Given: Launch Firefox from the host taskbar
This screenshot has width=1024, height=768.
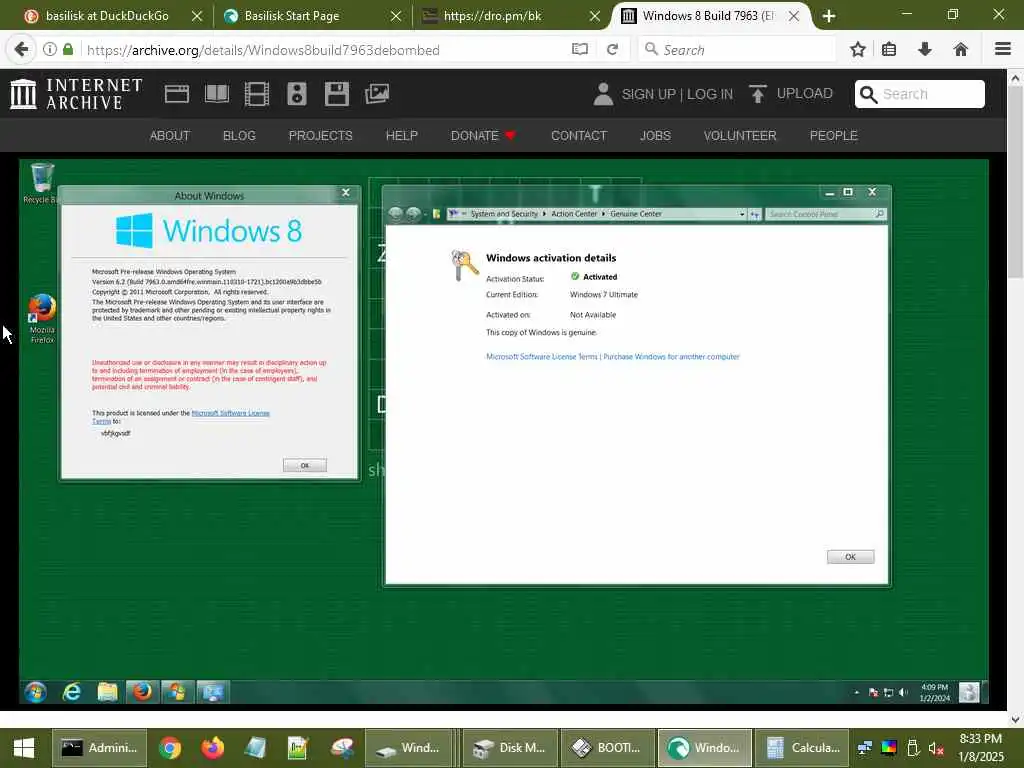Looking at the screenshot, I should (212, 748).
